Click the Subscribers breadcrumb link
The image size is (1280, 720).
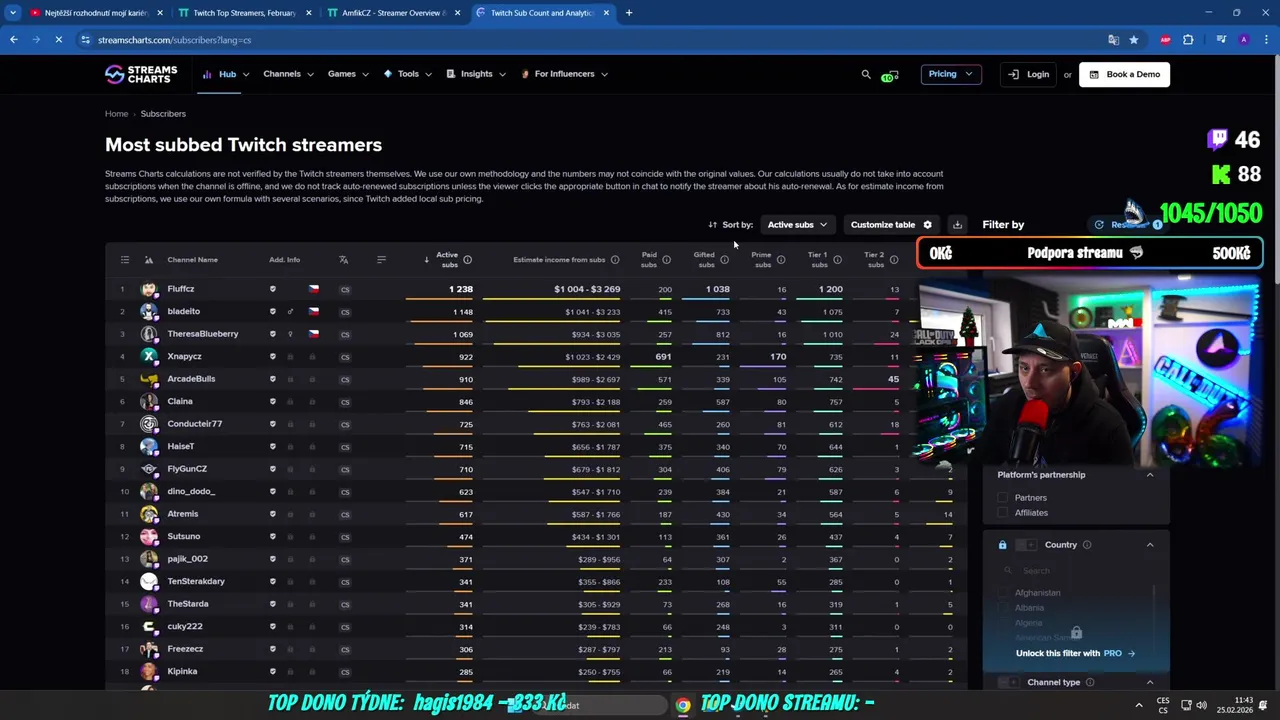pos(163,114)
